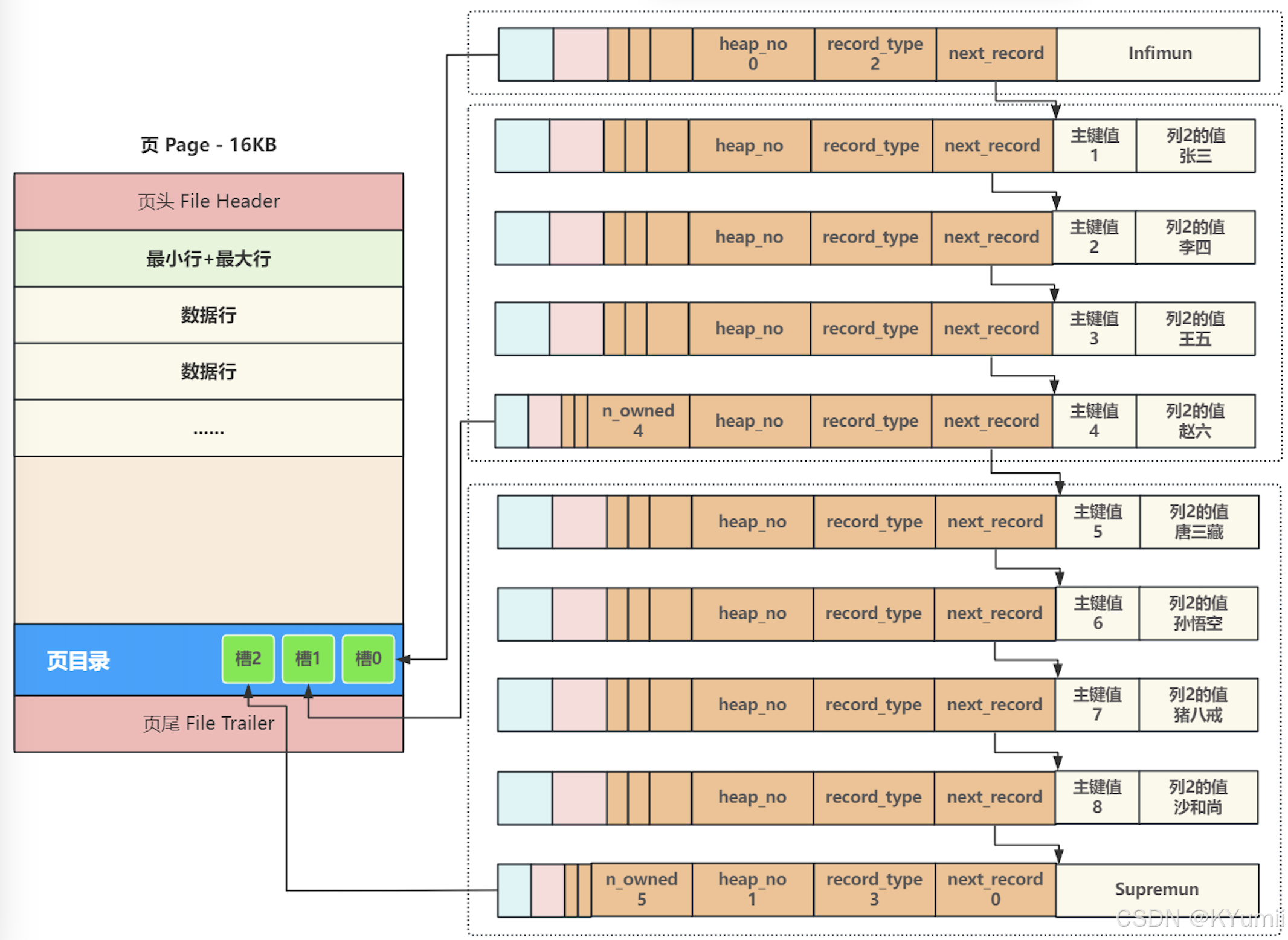Click the 页目录 label
Image resolution: width=1288 pixels, height=940 pixels.
point(79,661)
